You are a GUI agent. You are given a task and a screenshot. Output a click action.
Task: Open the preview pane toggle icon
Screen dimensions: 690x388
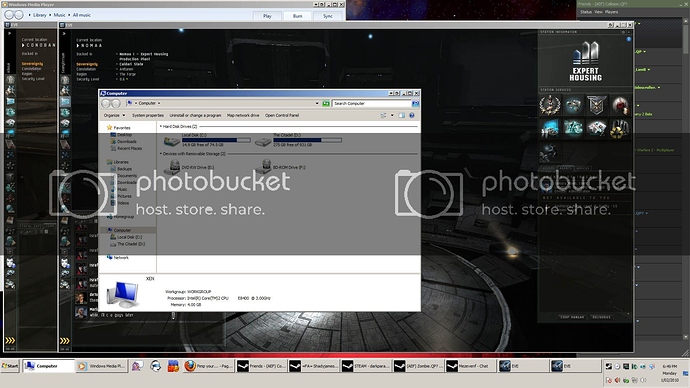(402, 115)
